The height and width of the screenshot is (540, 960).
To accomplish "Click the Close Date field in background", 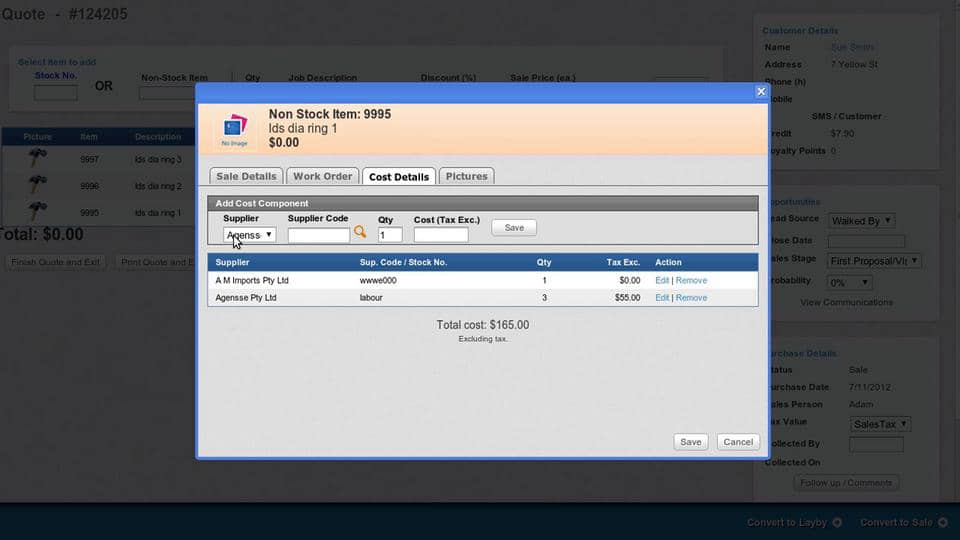I will (866, 241).
